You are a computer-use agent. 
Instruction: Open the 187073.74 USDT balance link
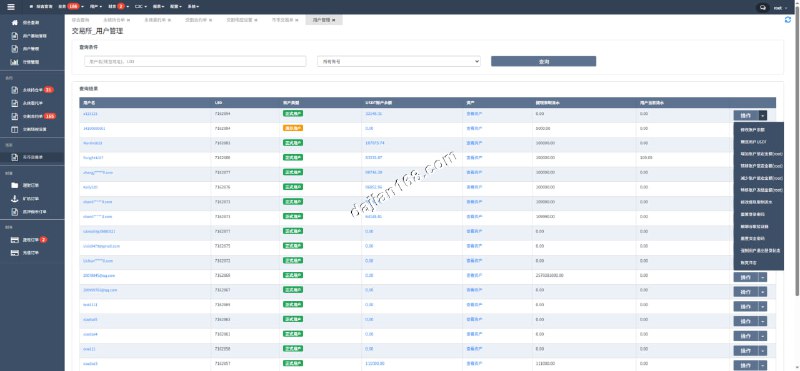pos(374,143)
